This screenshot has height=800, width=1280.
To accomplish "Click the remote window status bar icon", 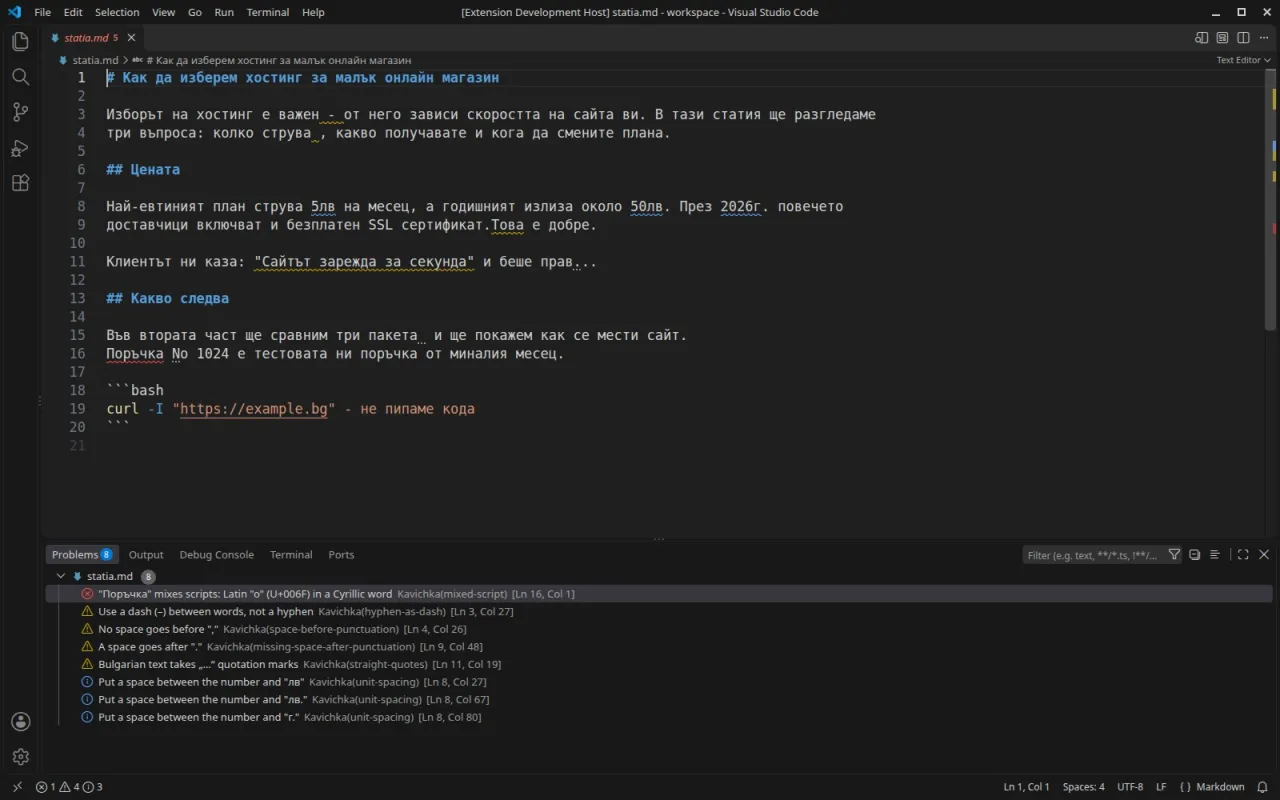I will (17, 787).
